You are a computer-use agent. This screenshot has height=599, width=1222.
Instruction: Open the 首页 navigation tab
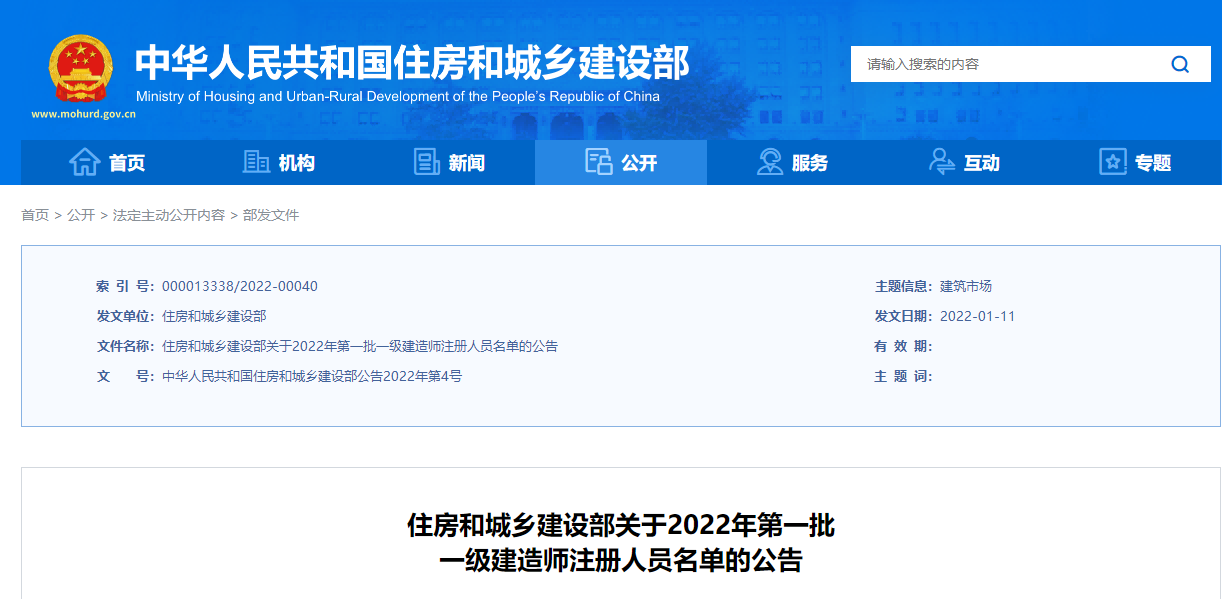tap(107, 162)
